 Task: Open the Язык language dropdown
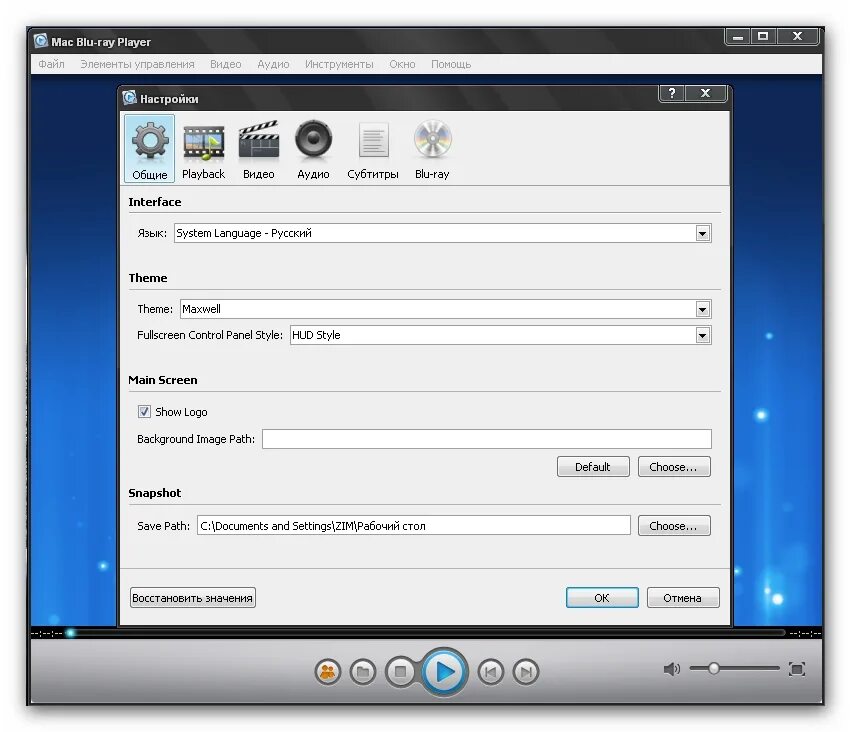tap(704, 232)
